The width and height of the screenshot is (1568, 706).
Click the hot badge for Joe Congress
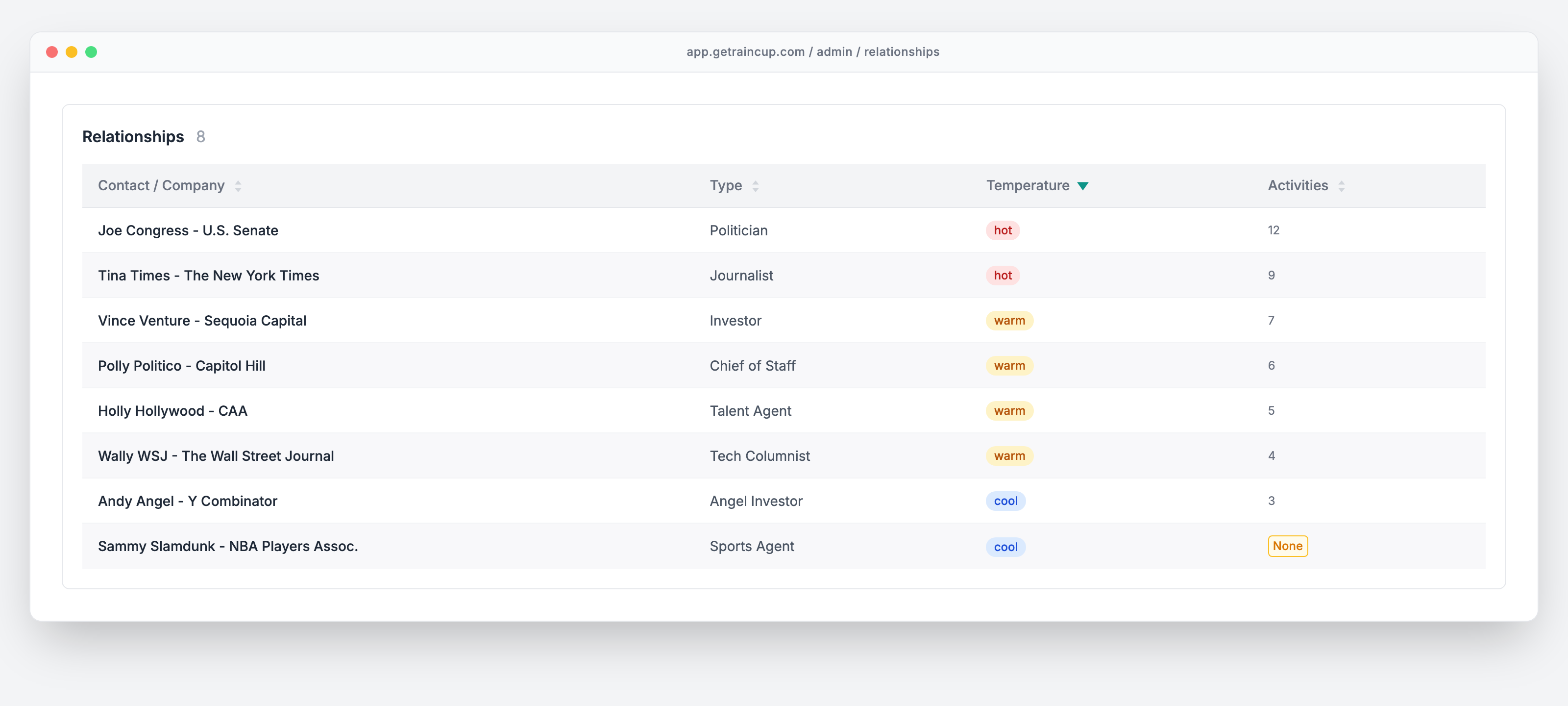pos(1003,230)
